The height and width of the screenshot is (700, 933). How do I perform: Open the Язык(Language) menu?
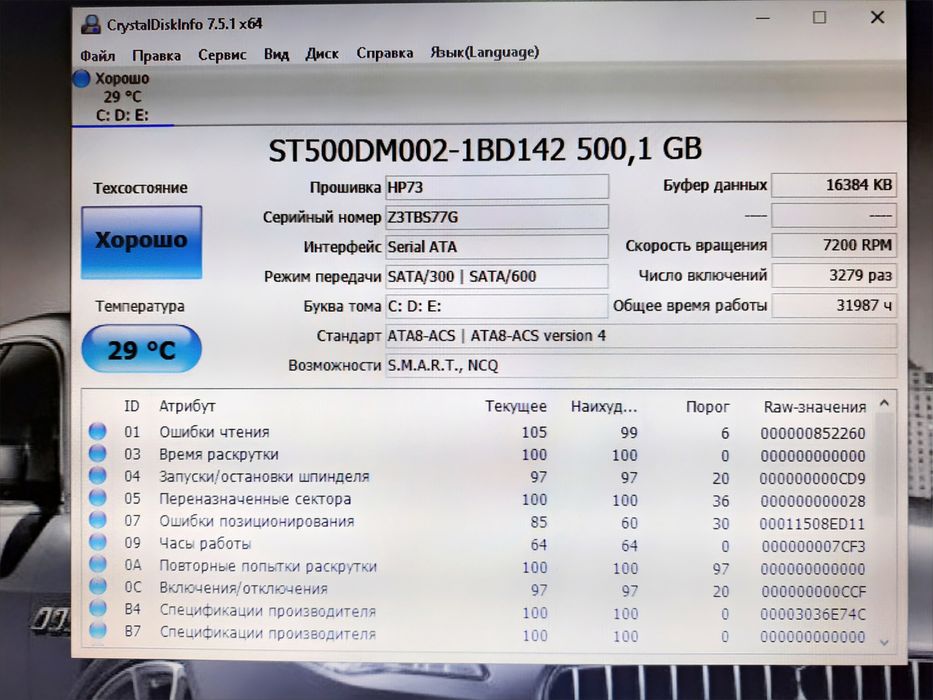pos(484,52)
